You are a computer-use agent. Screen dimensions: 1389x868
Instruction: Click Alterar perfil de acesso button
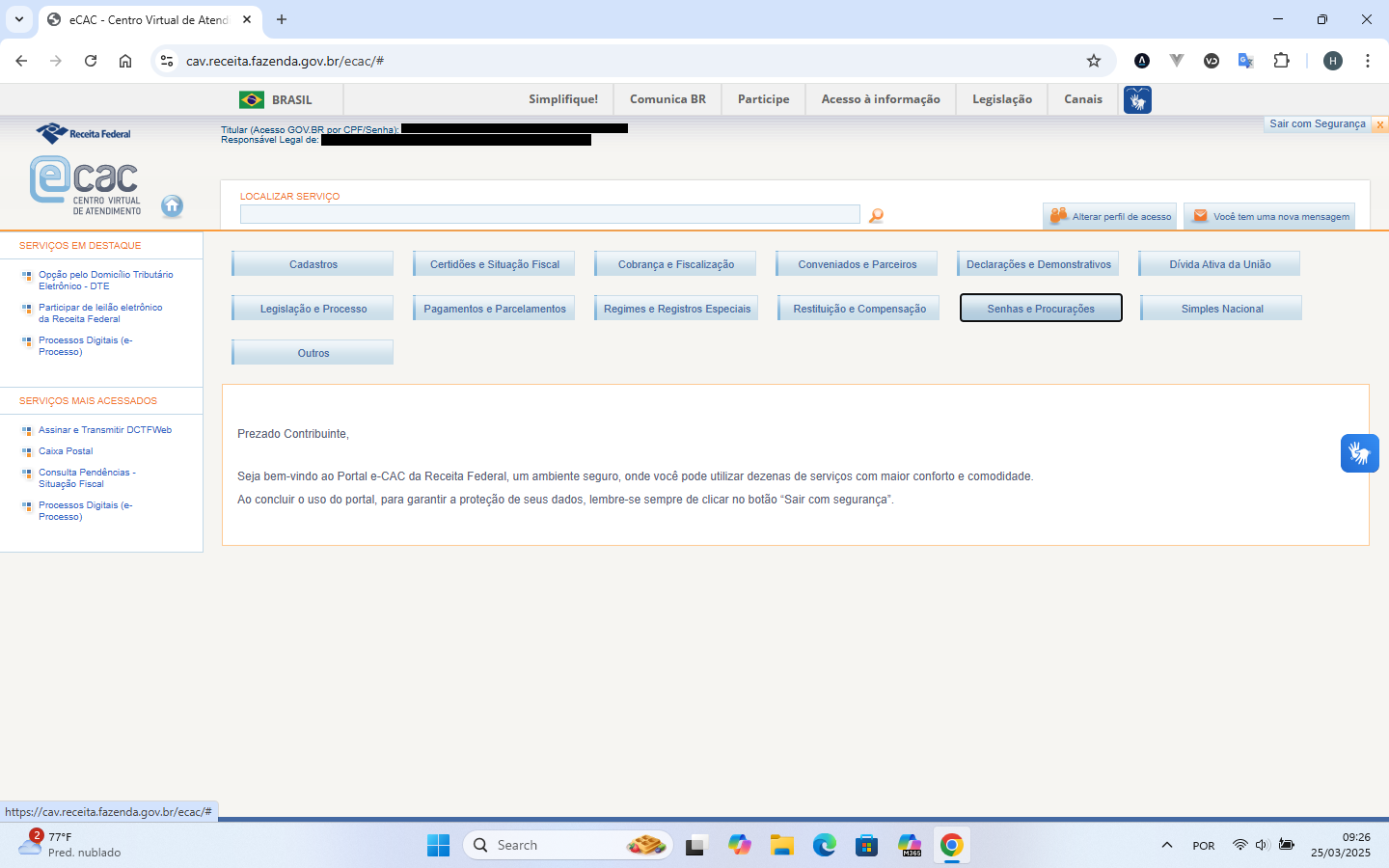1110,216
